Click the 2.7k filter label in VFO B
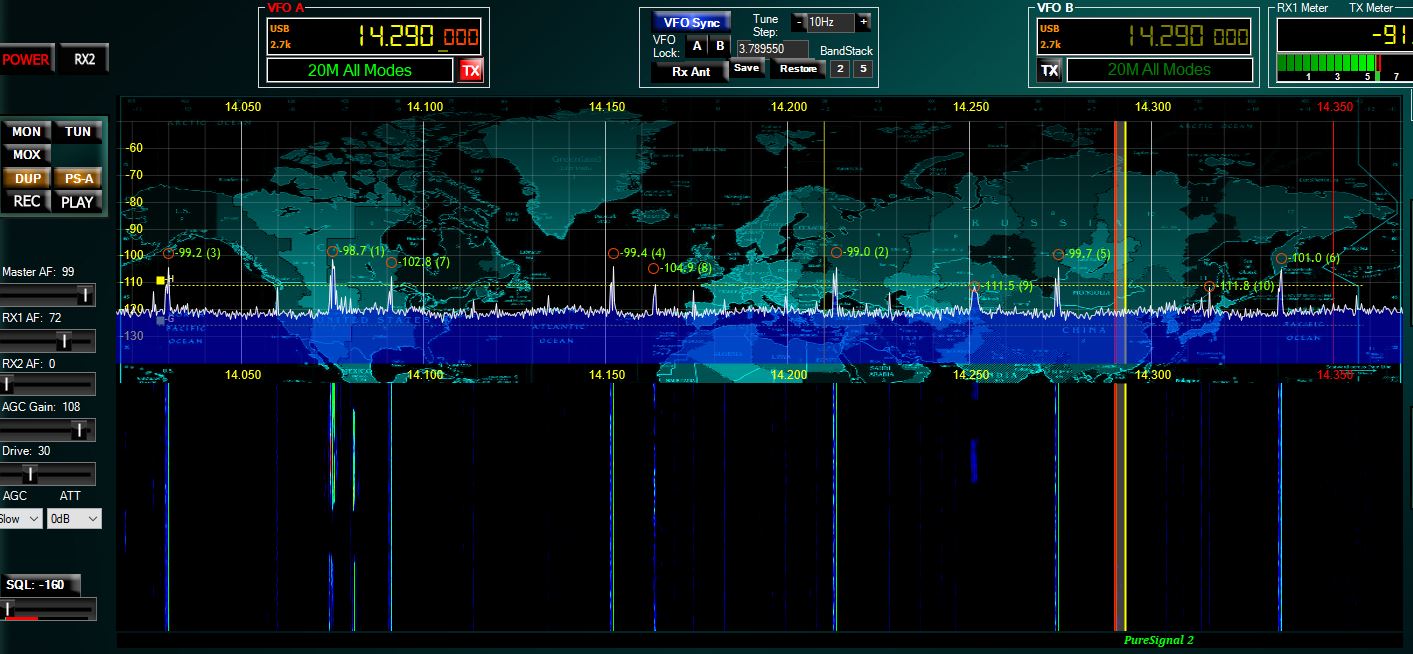 click(1050, 44)
